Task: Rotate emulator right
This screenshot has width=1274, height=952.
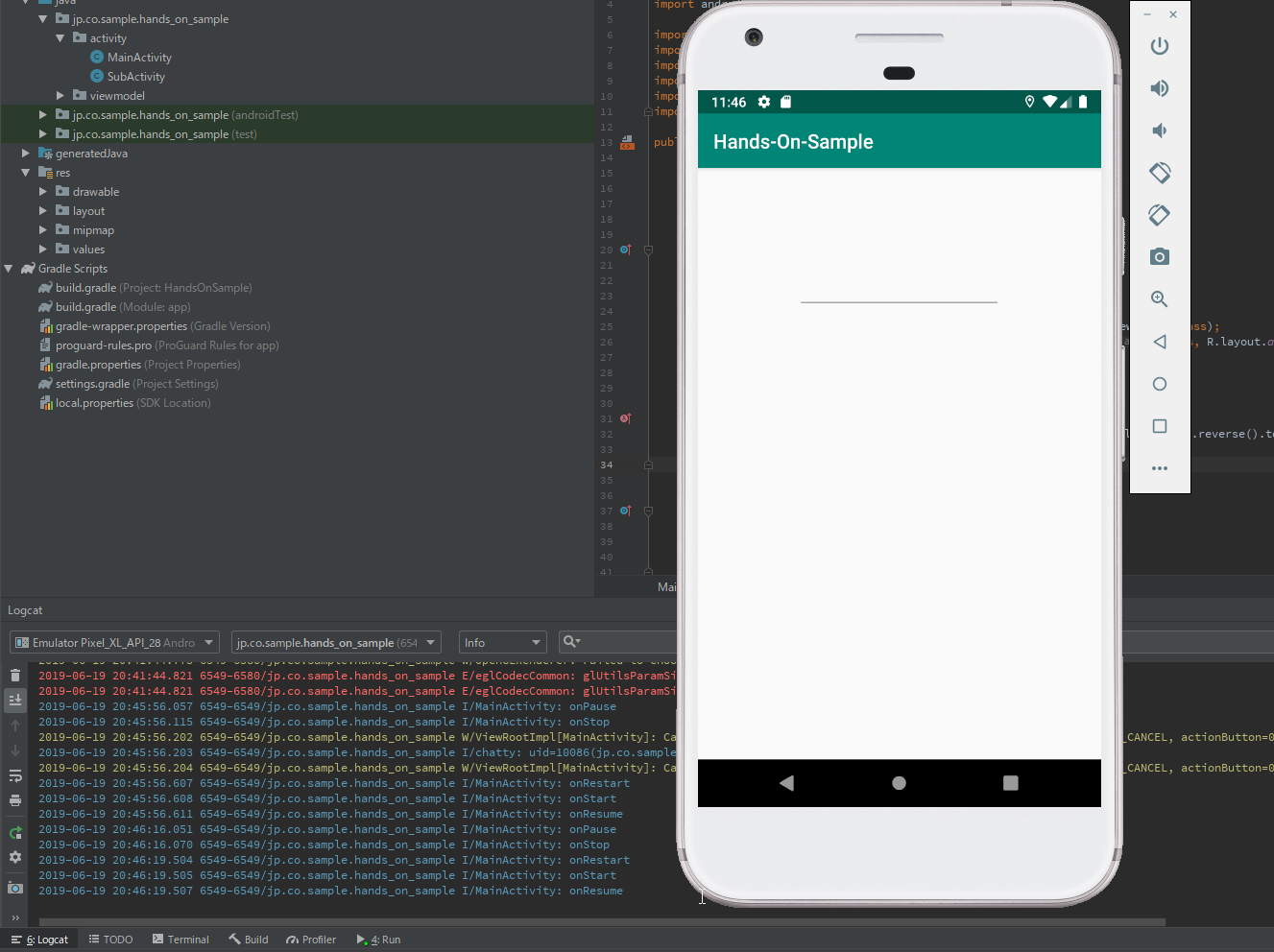Action: (x=1160, y=215)
